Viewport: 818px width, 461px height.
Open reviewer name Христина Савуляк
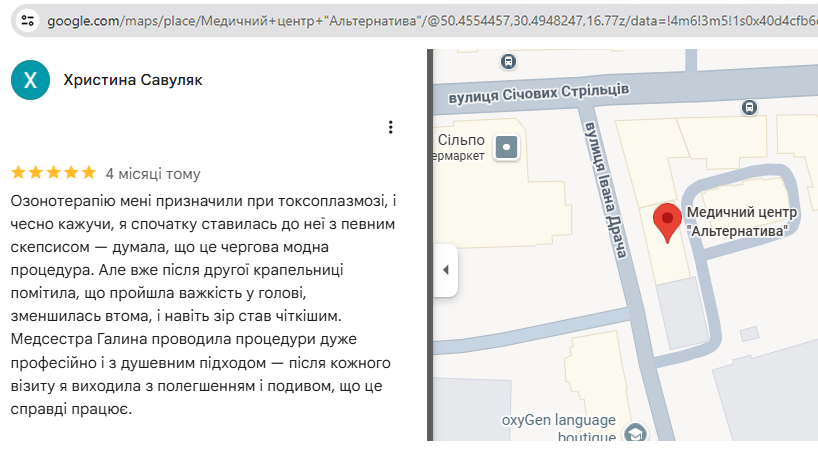(x=132, y=80)
